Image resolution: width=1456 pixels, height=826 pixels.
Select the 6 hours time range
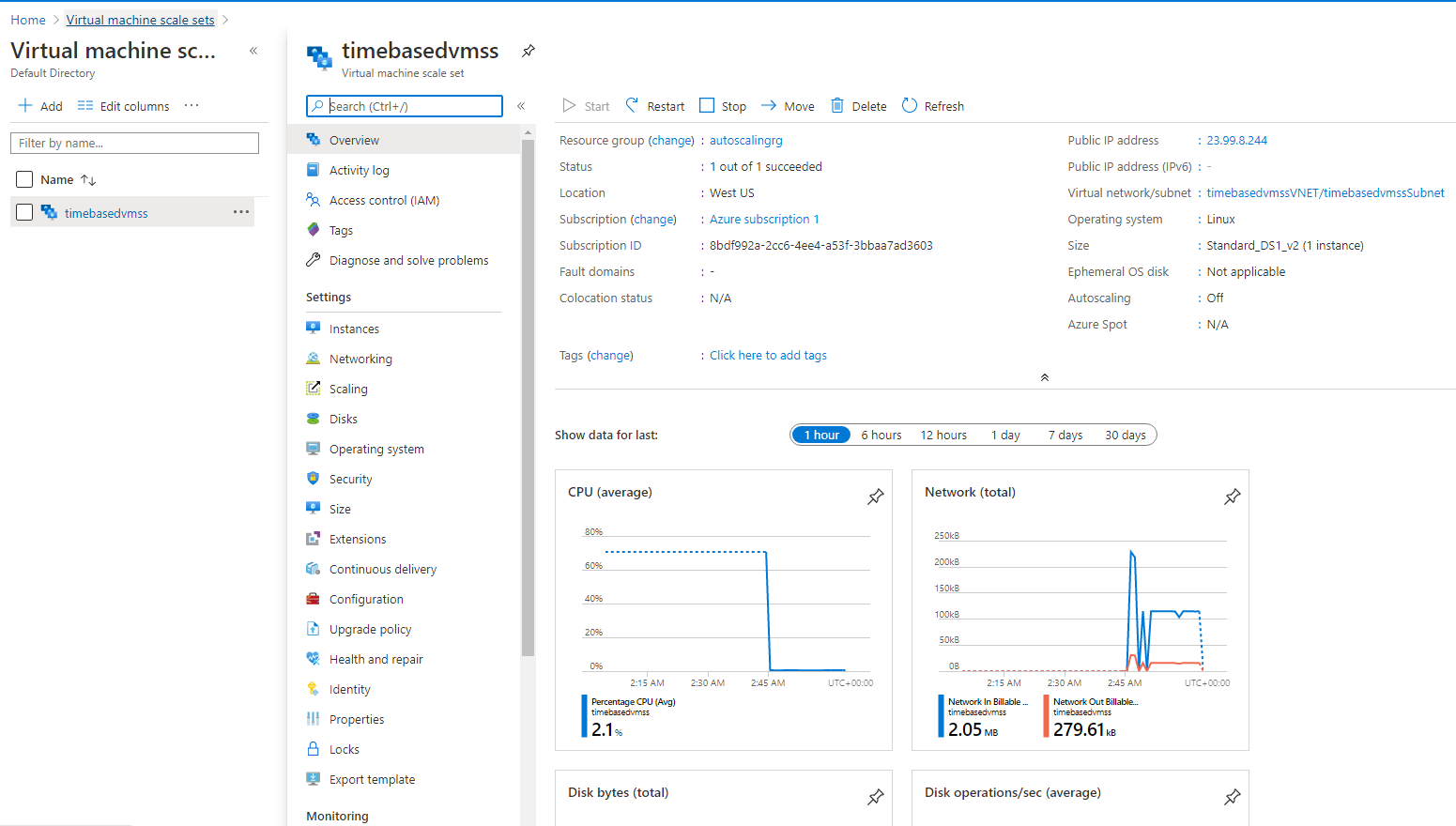pyautogui.click(x=881, y=435)
